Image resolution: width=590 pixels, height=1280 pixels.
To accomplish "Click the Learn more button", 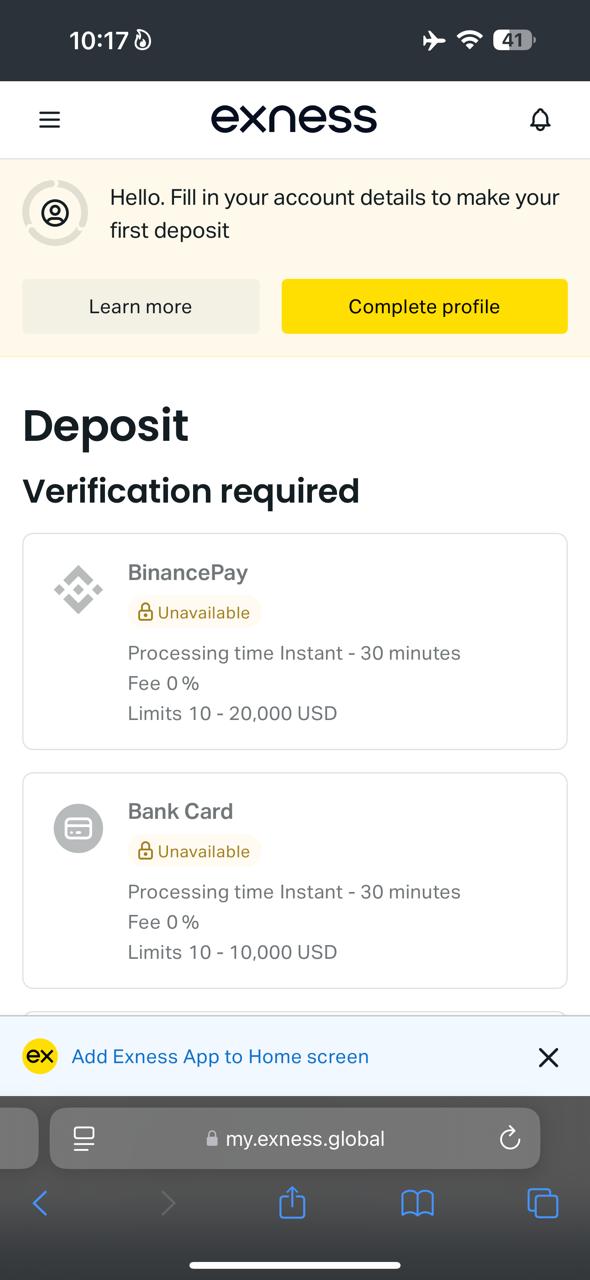I will 141,307.
